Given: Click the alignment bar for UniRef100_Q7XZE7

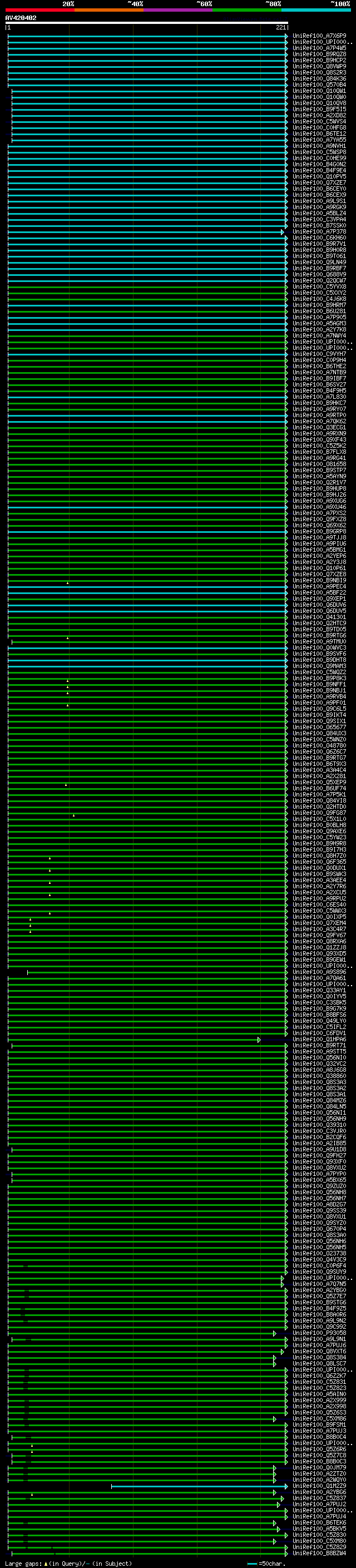Looking at the screenshot, I should [148, 182].
